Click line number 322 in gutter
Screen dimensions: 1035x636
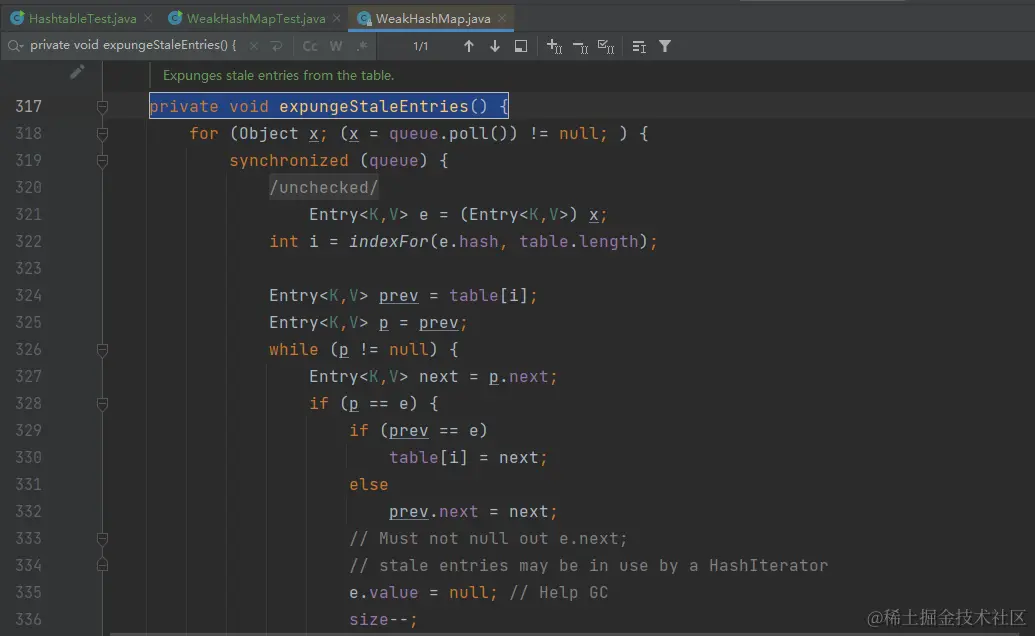[28, 241]
